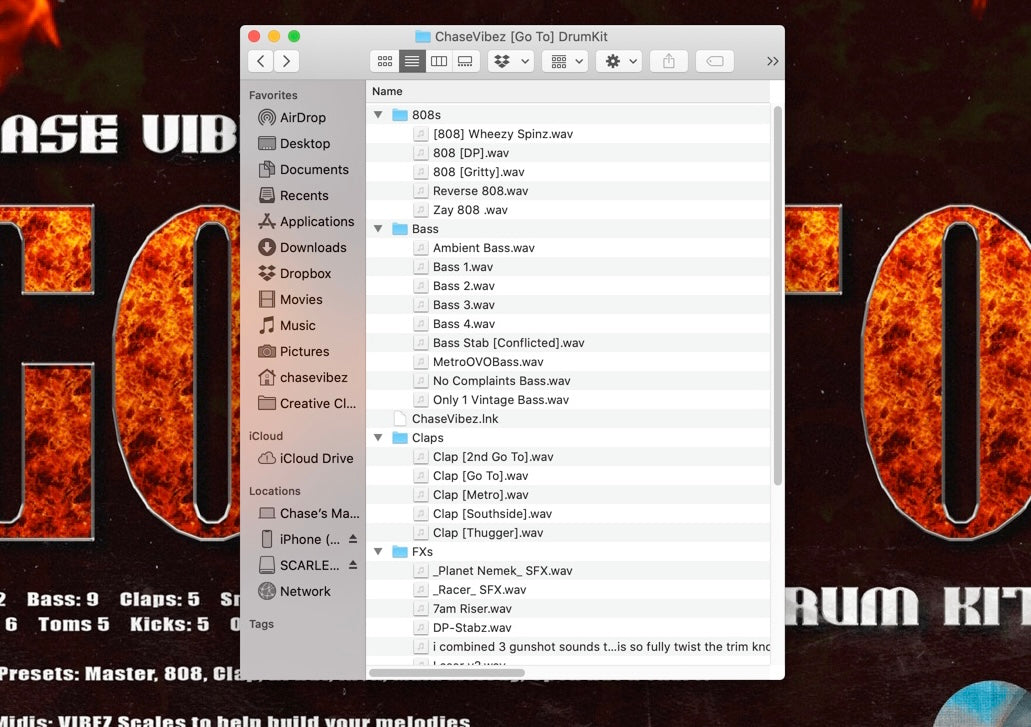
Task: Go forward with the right chevron button
Action: click(287, 61)
